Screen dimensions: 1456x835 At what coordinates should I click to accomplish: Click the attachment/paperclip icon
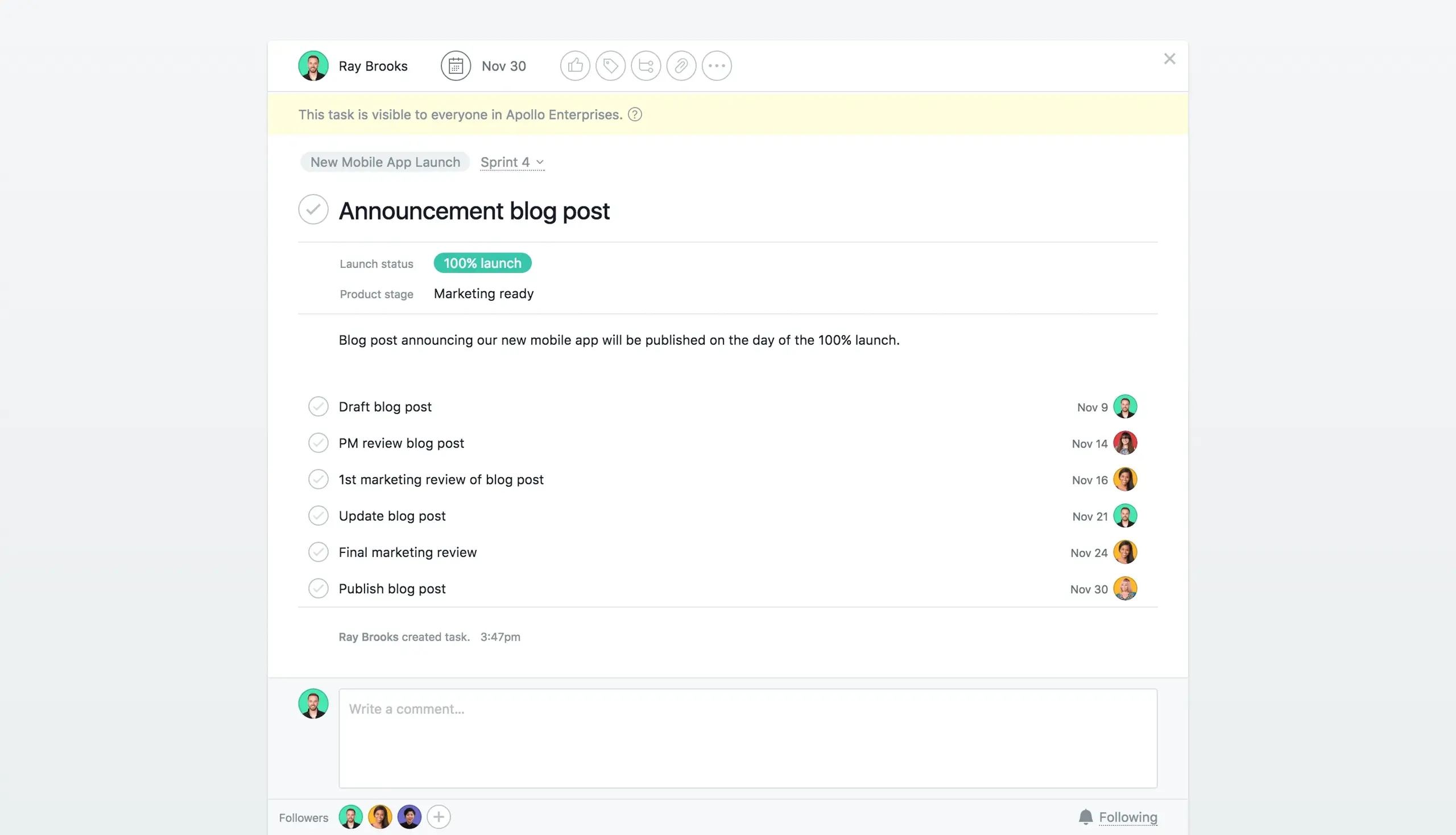tap(681, 66)
